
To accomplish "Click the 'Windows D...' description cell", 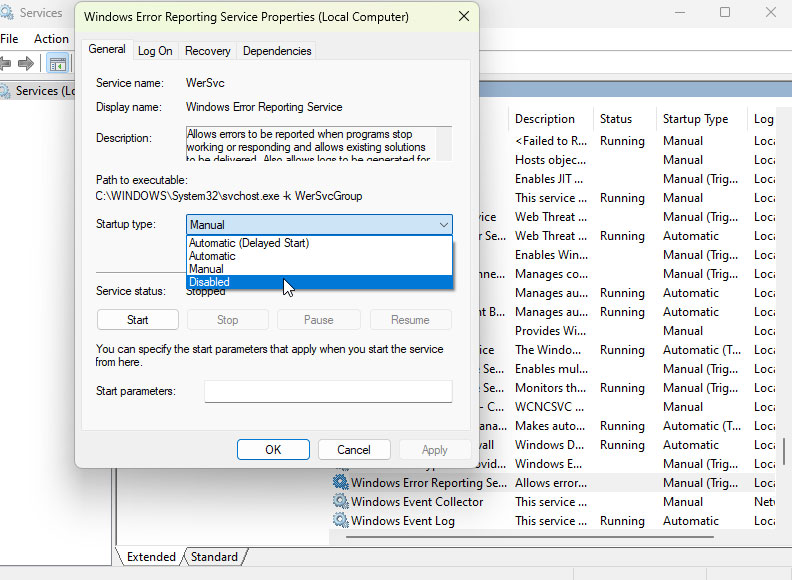I will 550,445.
